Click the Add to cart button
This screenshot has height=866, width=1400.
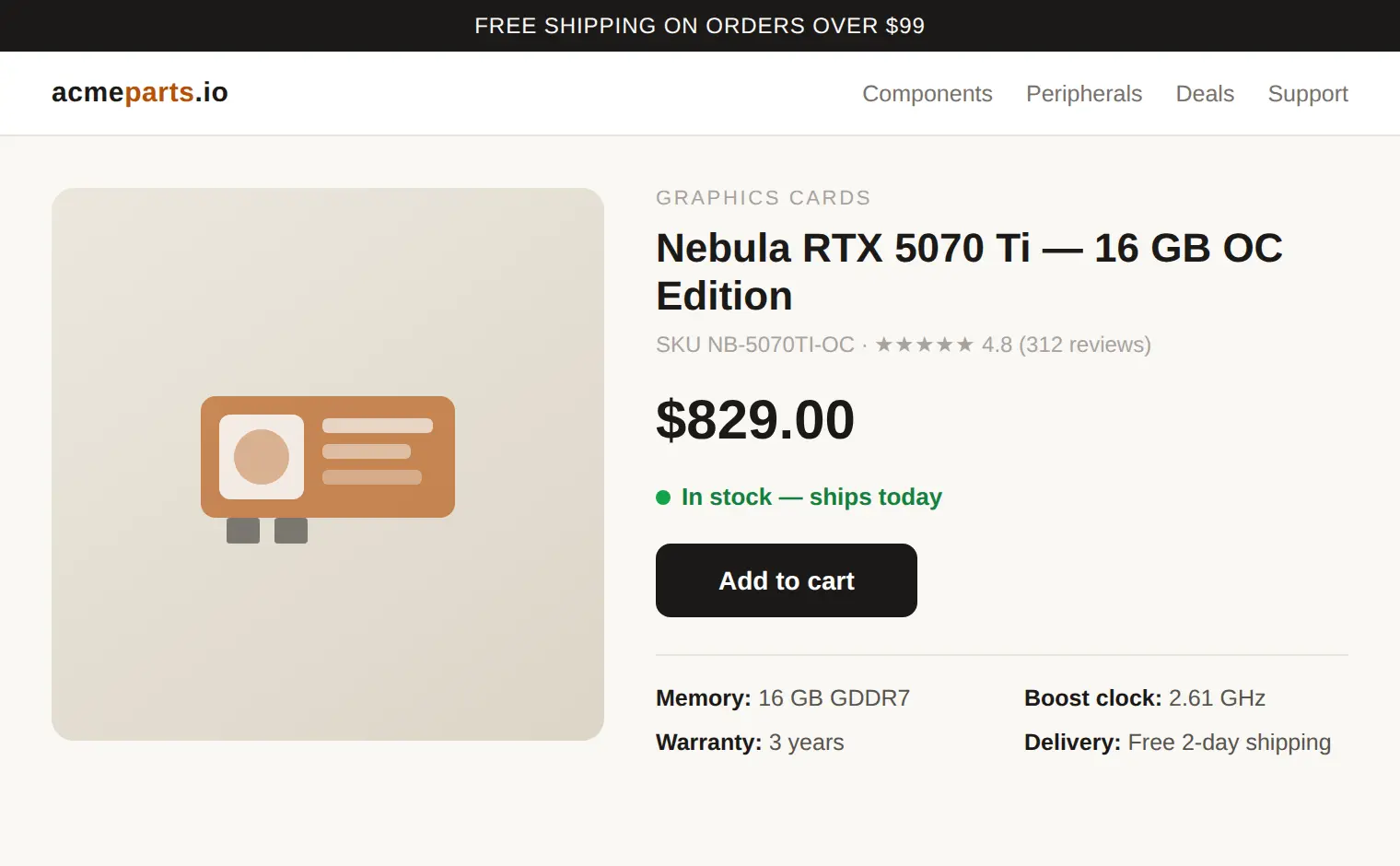[x=787, y=580]
